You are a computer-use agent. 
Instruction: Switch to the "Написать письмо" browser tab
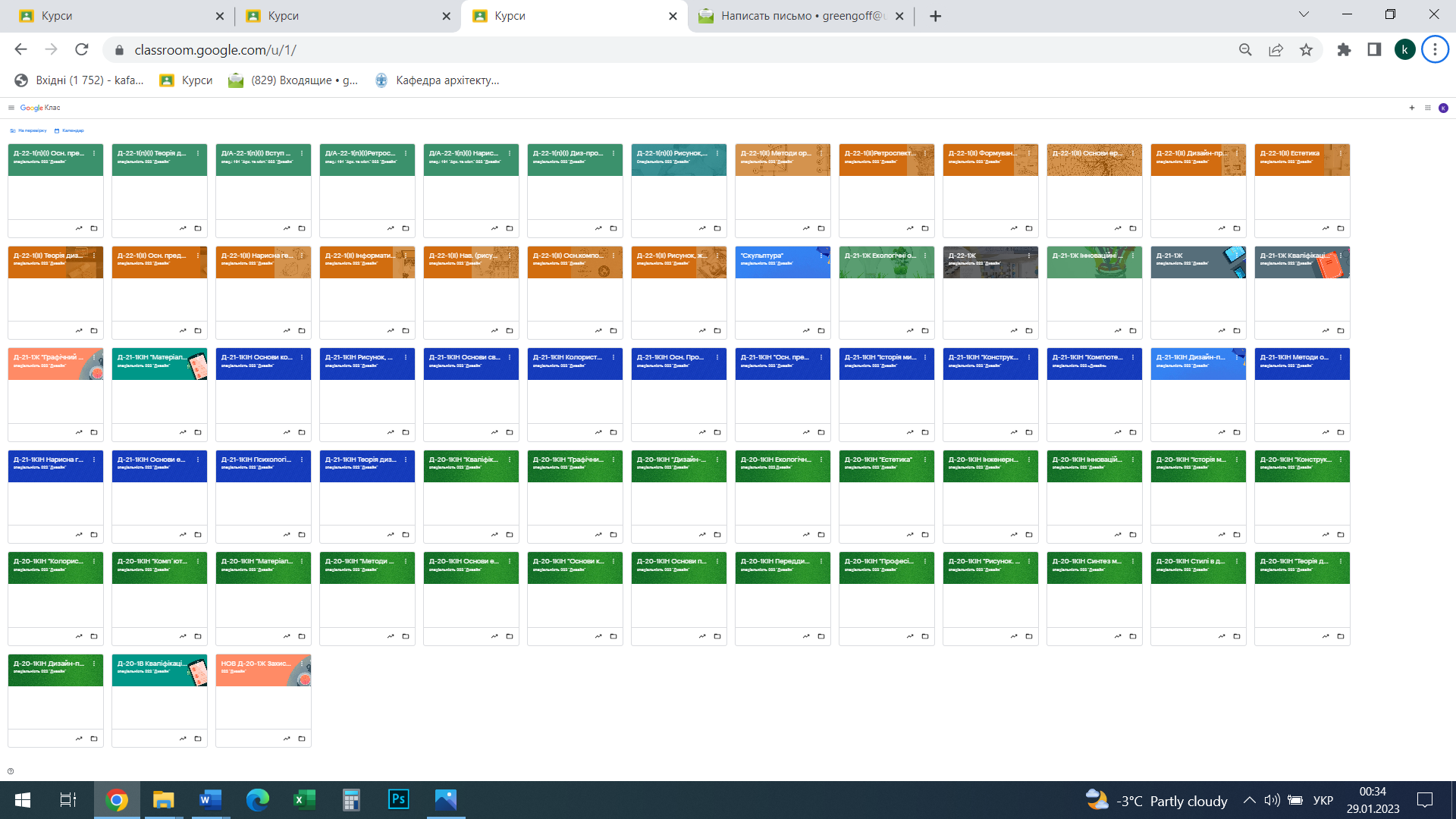point(802,16)
